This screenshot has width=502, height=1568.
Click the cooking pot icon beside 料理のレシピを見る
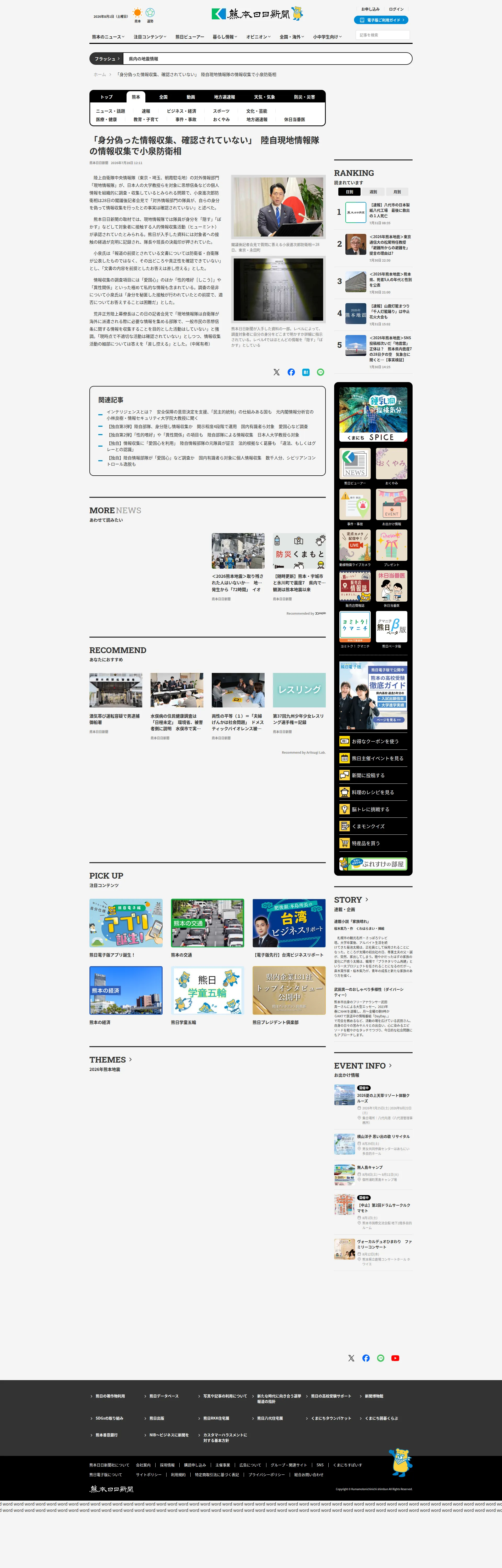pyautogui.click(x=345, y=793)
